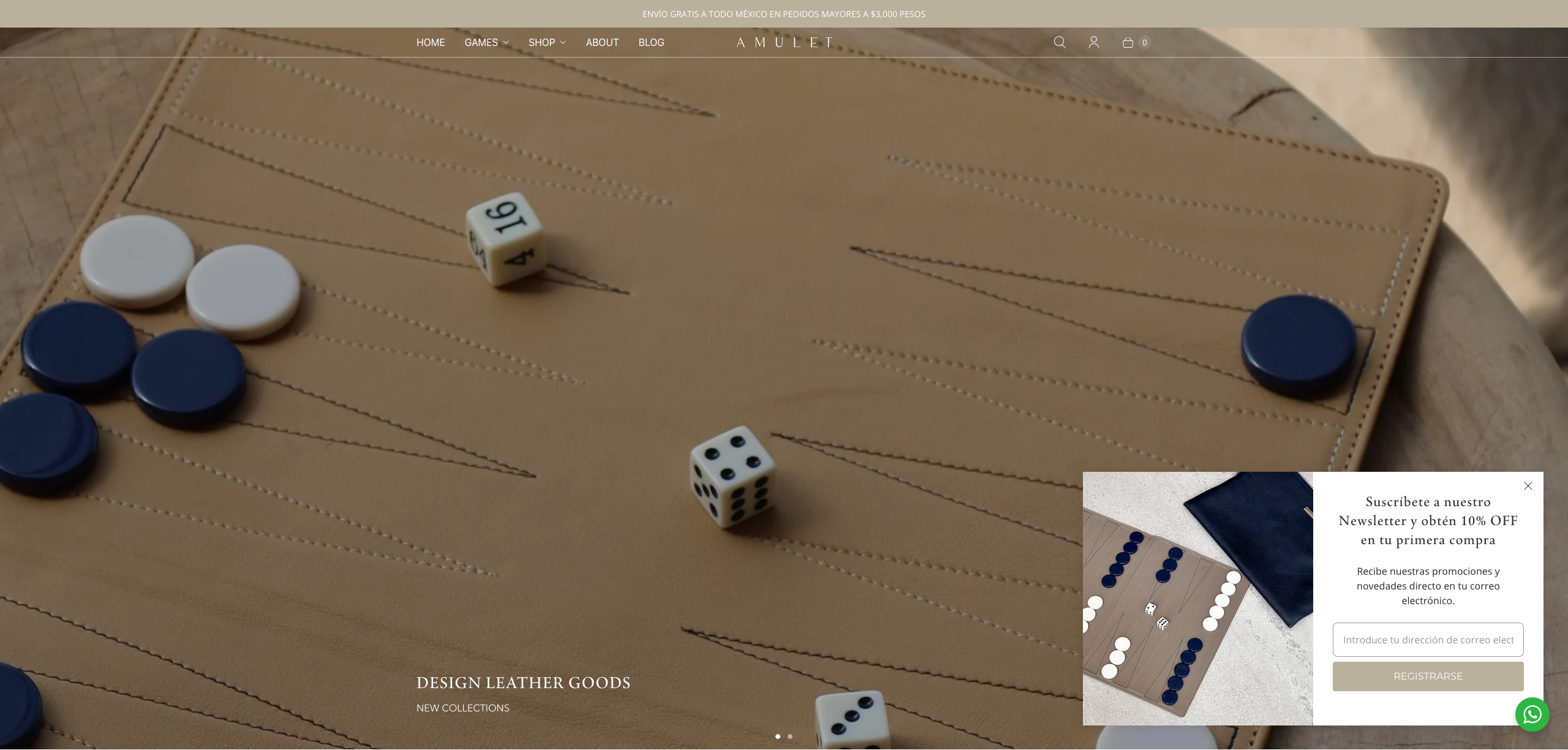Image resolution: width=1568 pixels, height=750 pixels.
Task: Open the account profile icon
Action: point(1094,42)
